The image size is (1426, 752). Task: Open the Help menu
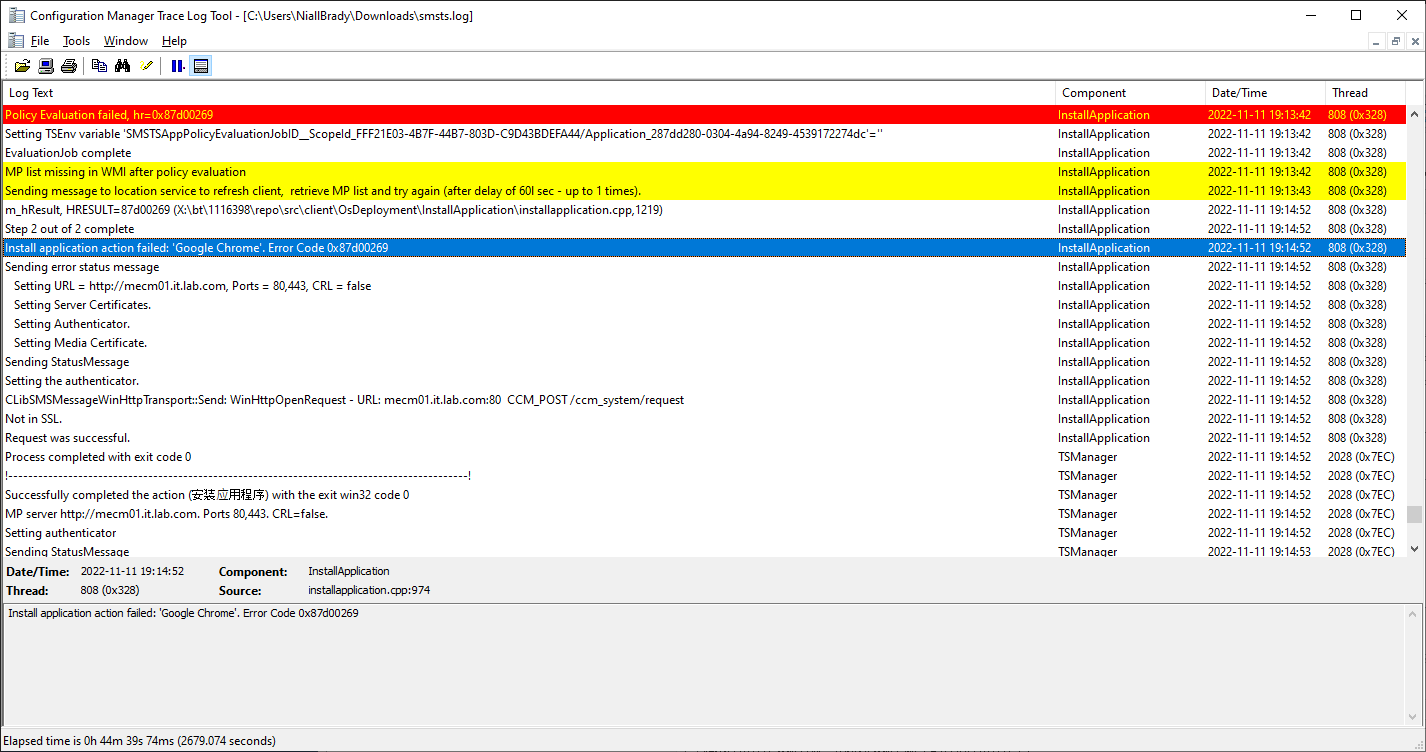(x=174, y=41)
